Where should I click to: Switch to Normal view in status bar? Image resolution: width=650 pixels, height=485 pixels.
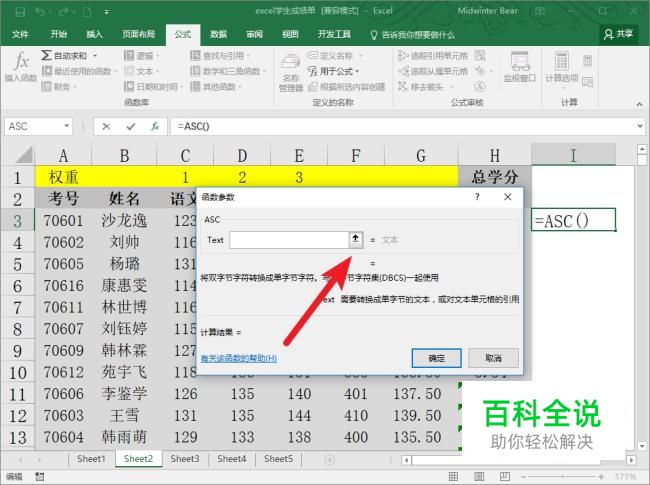pyautogui.click(x=454, y=477)
